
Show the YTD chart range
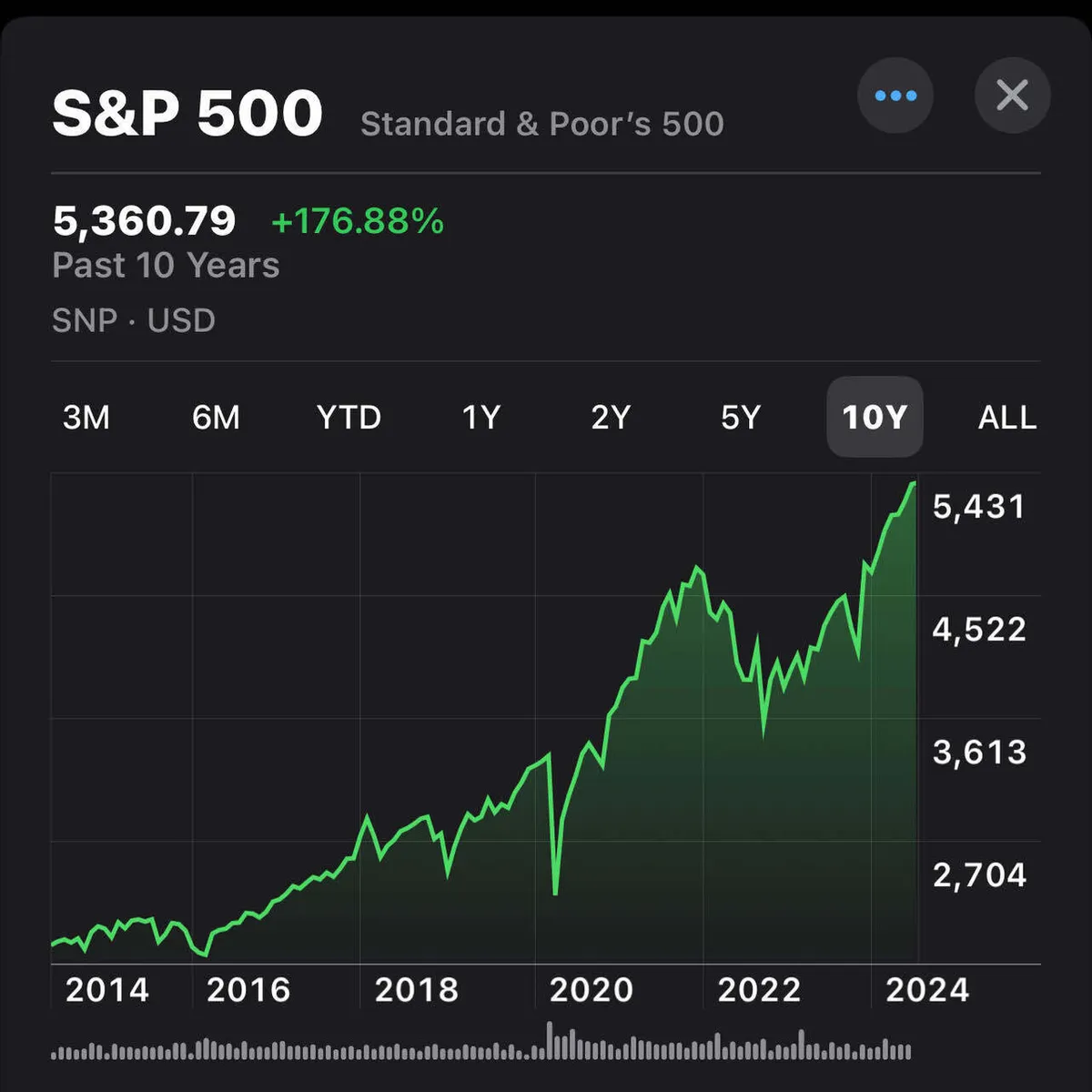[349, 418]
